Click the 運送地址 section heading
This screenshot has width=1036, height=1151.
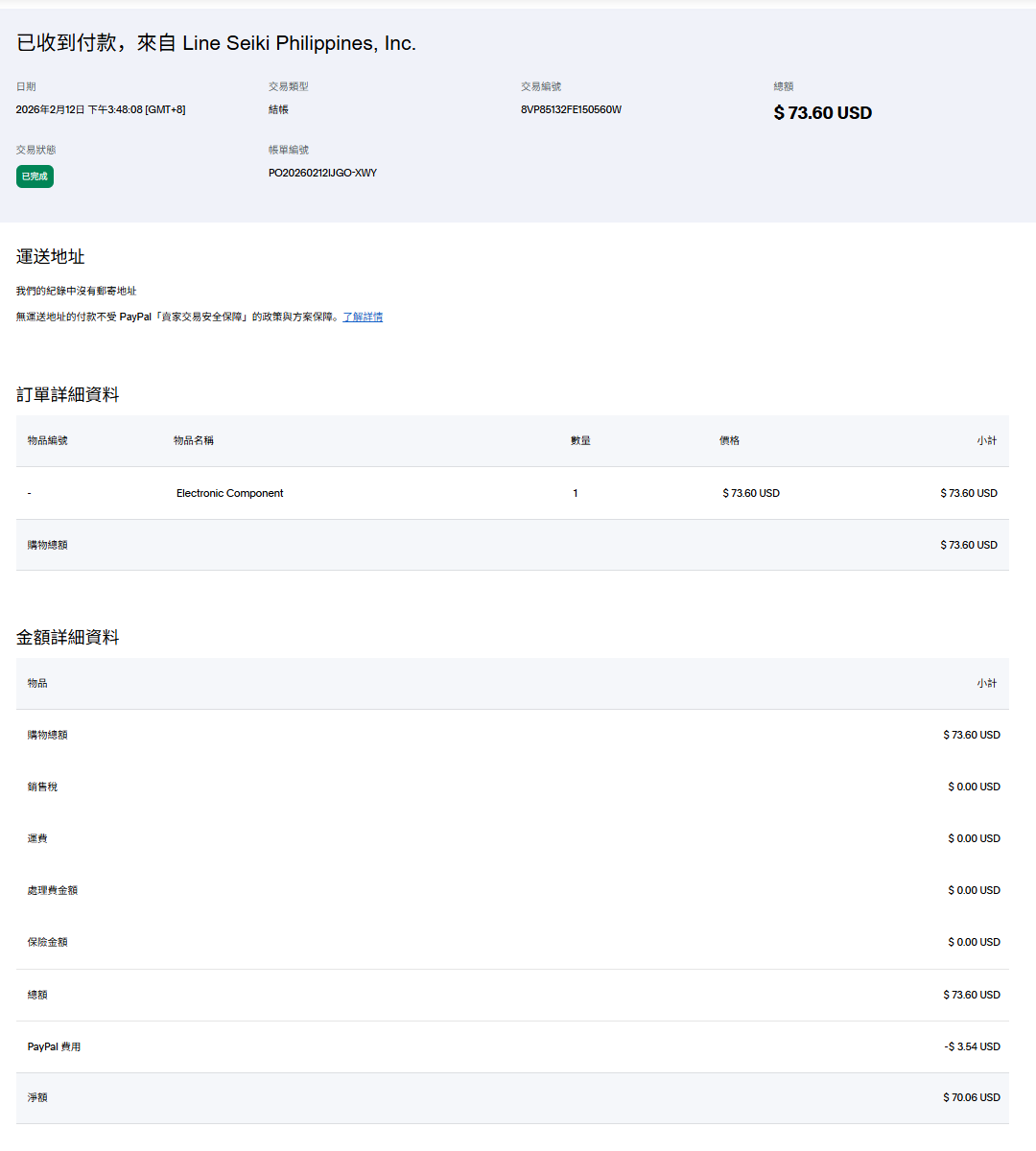coord(50,256)
